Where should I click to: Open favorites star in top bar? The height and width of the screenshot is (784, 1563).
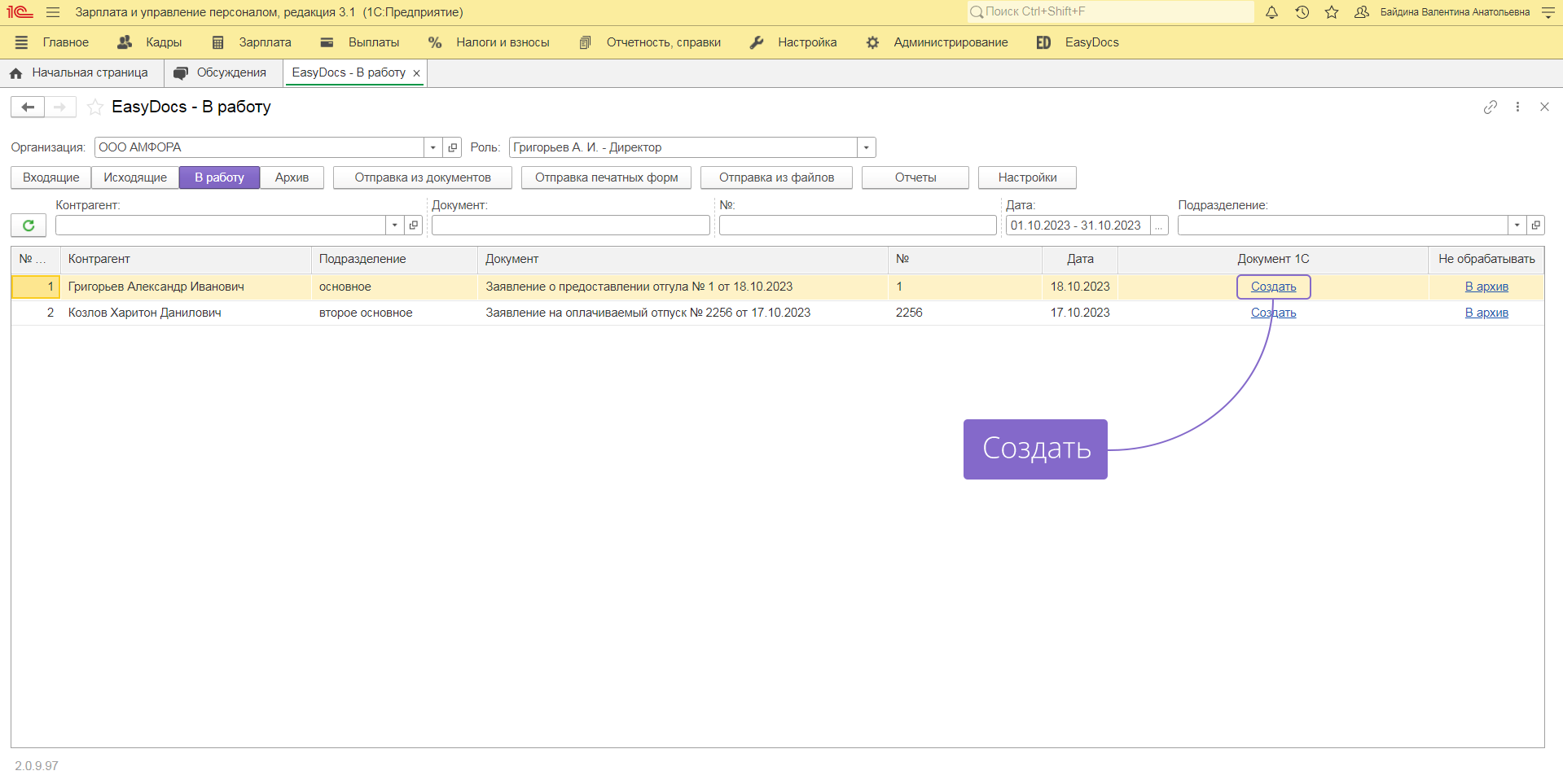tap(1332, 12)
